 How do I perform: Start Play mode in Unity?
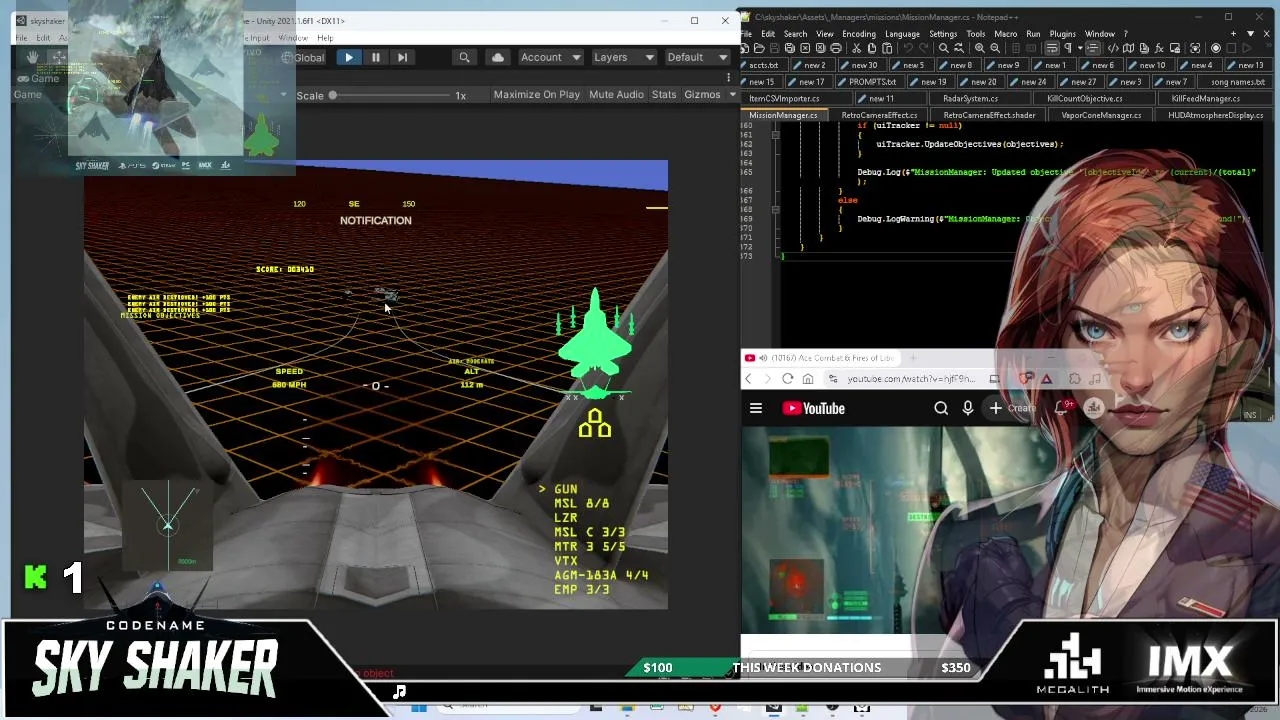348,57
